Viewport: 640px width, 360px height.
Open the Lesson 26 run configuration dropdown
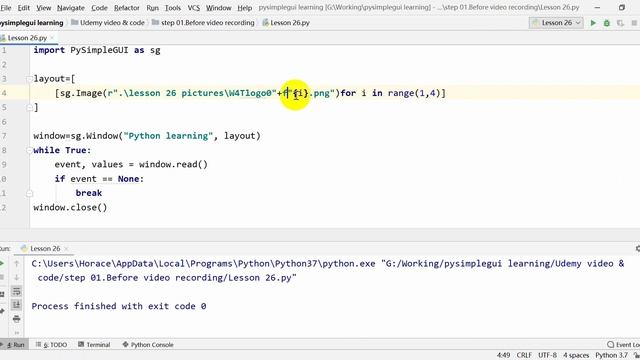556,23
